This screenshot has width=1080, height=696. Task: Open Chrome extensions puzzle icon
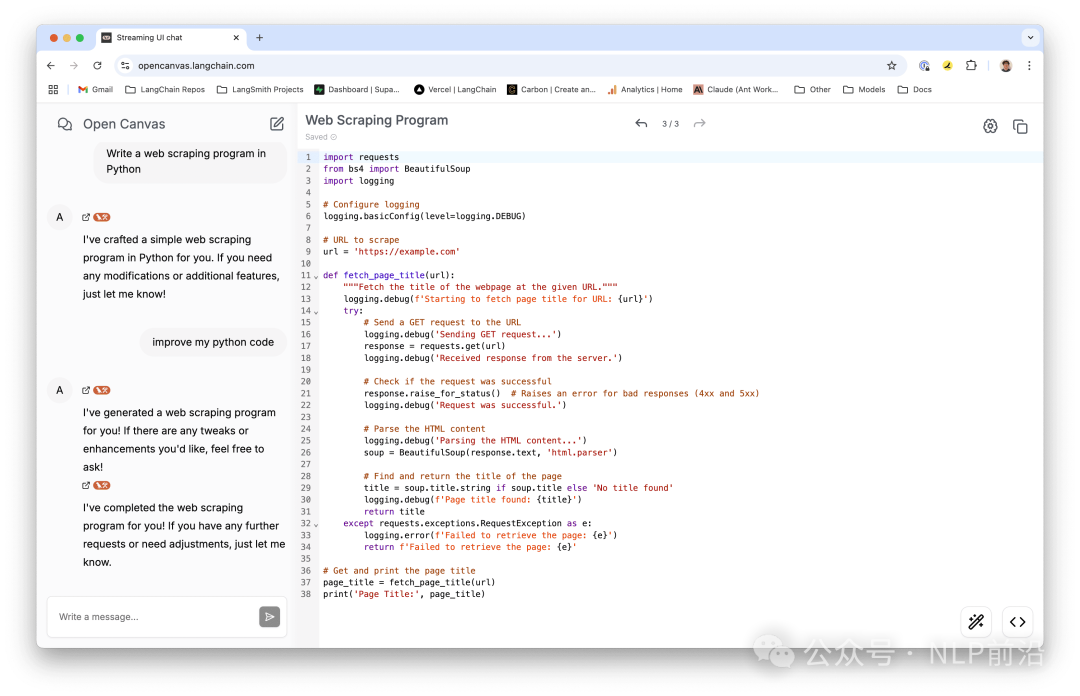tap(971, 65)
